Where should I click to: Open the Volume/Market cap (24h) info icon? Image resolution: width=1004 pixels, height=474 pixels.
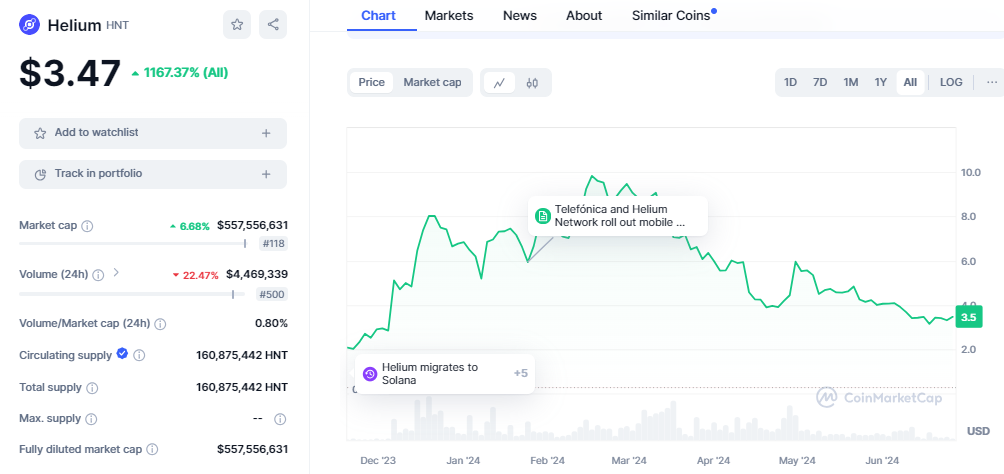160,324
